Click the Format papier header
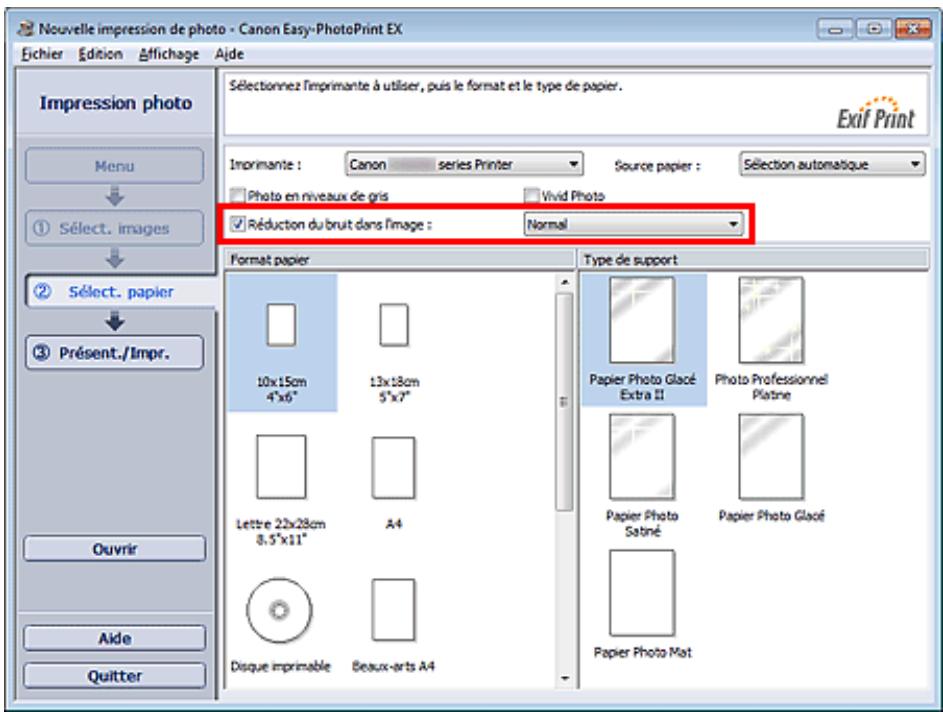 tap(399, 260)
